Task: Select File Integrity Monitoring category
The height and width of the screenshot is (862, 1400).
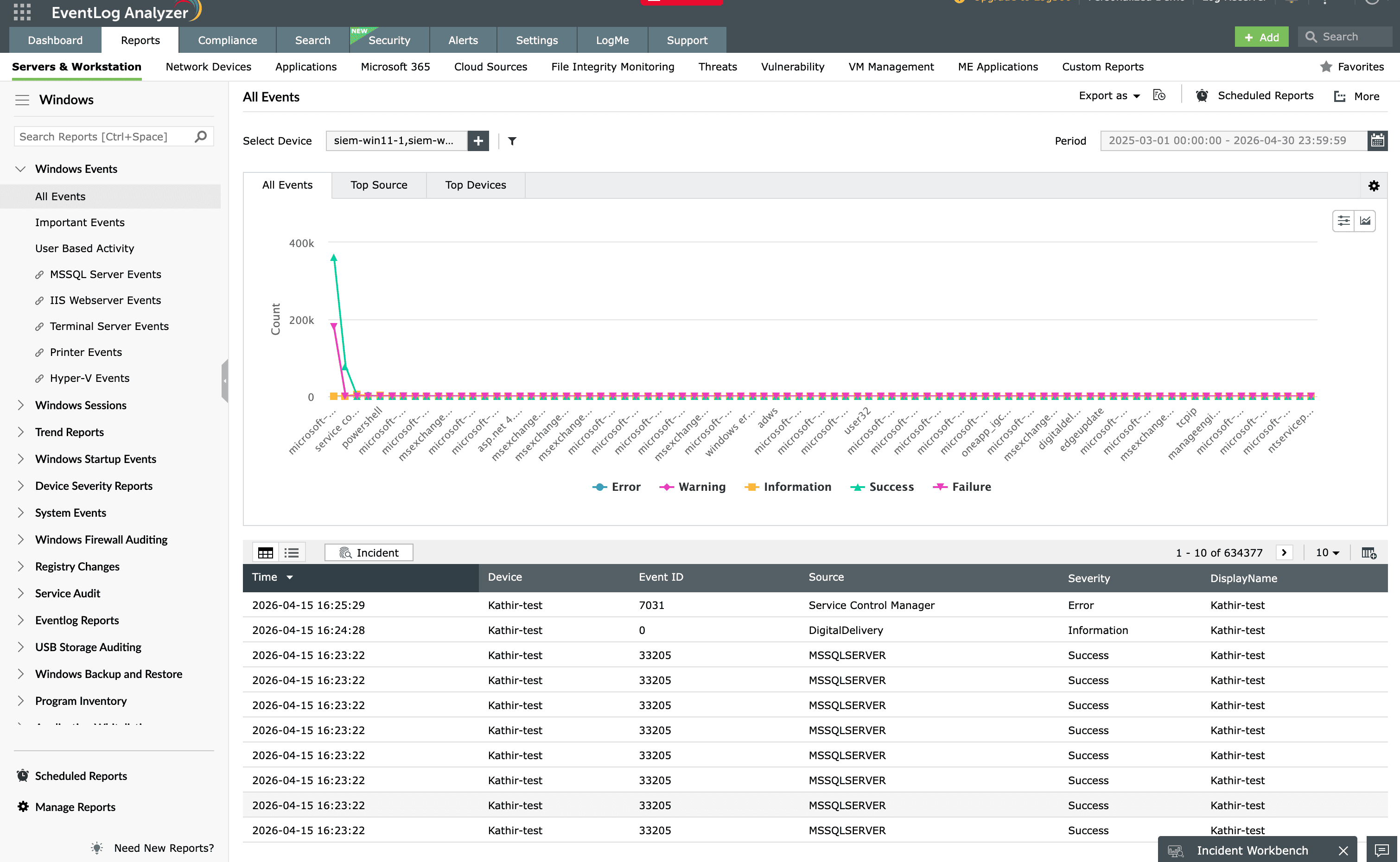Action: click(x=612, y=67)
